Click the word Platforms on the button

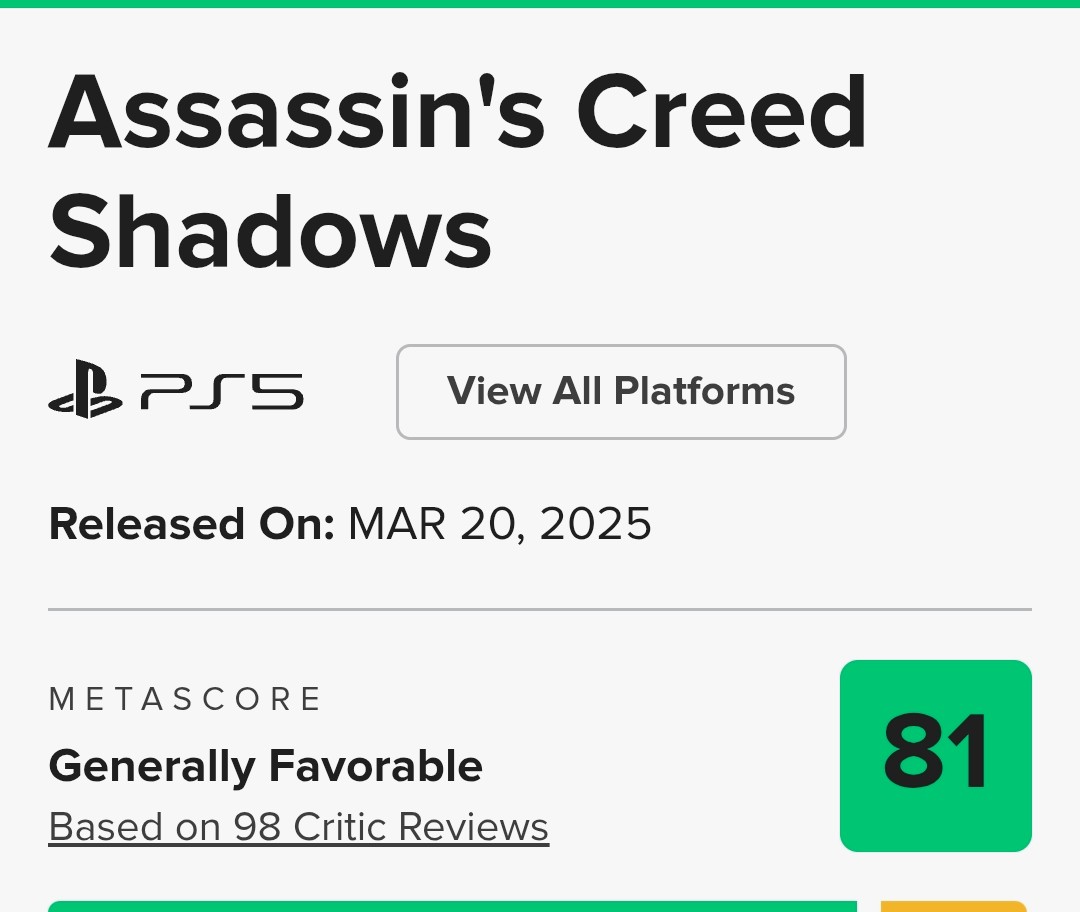coord(704,392)
